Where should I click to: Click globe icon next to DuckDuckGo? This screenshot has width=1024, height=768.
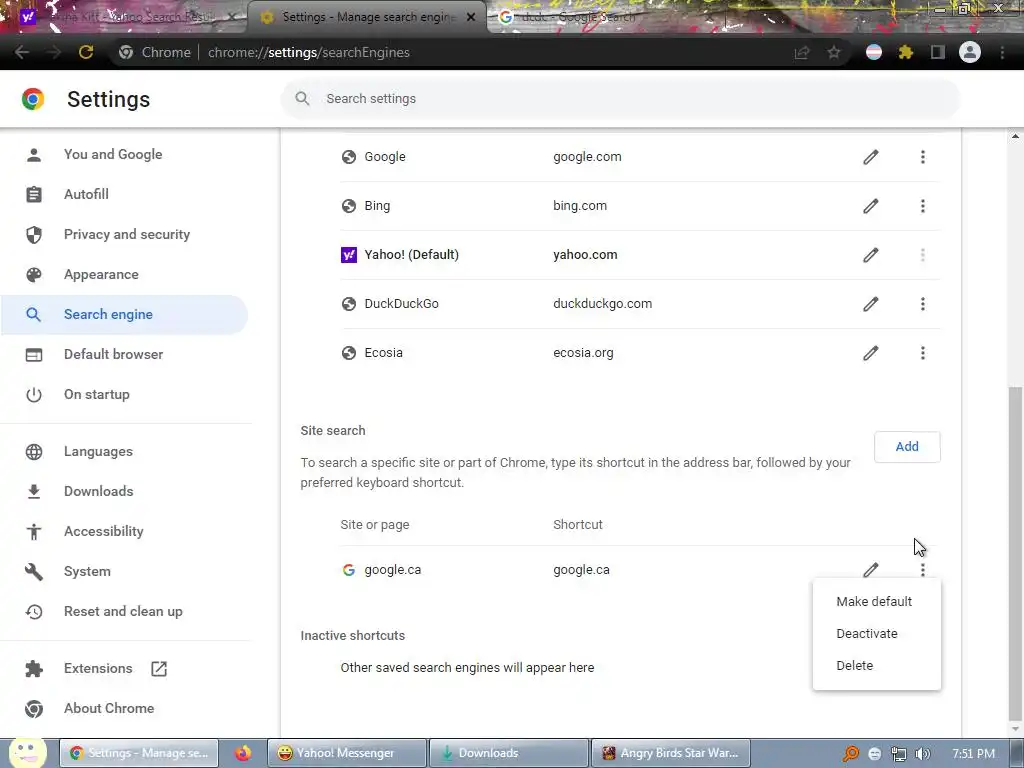click(x=349, y=304)
